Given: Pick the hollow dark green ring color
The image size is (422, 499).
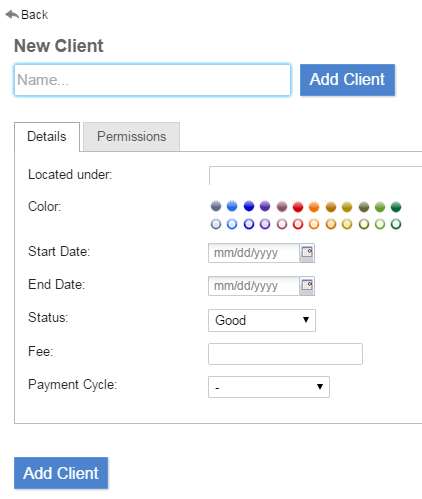Looking at the screenshot, I should click(396, 224).
